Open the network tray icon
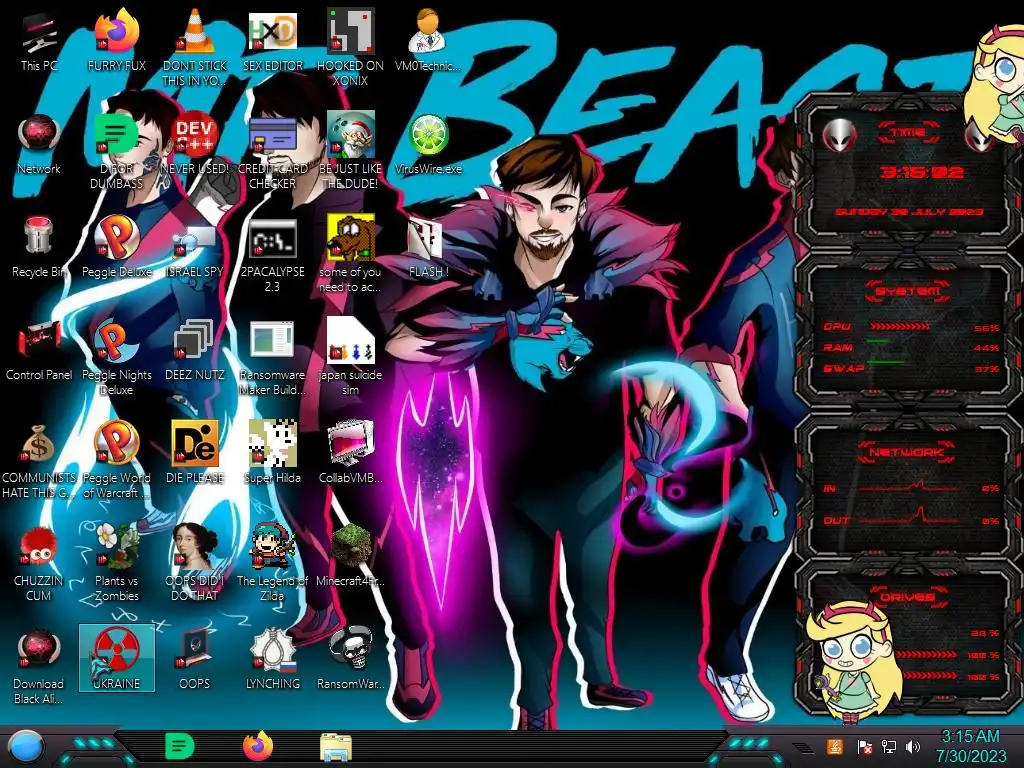 pos(888,747)
